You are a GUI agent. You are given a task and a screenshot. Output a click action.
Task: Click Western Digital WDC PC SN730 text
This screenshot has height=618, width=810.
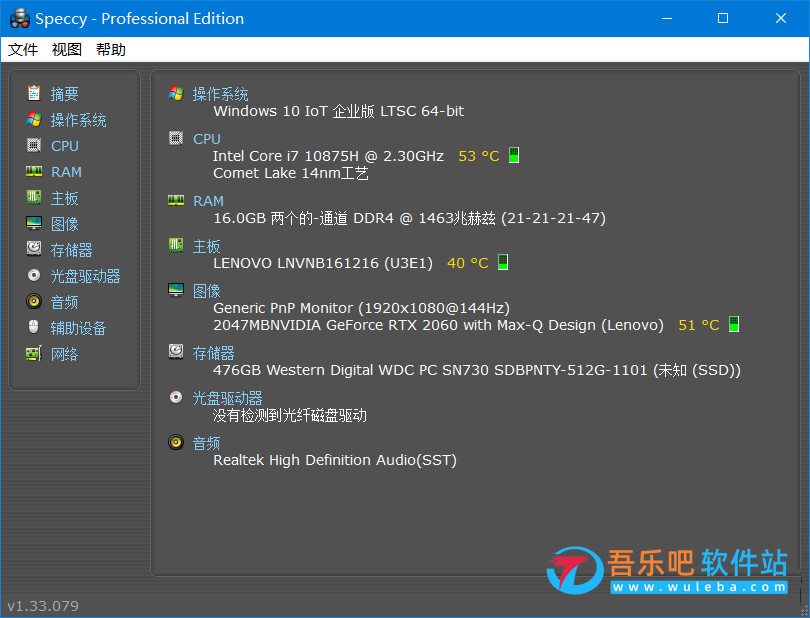pos(477,370)
